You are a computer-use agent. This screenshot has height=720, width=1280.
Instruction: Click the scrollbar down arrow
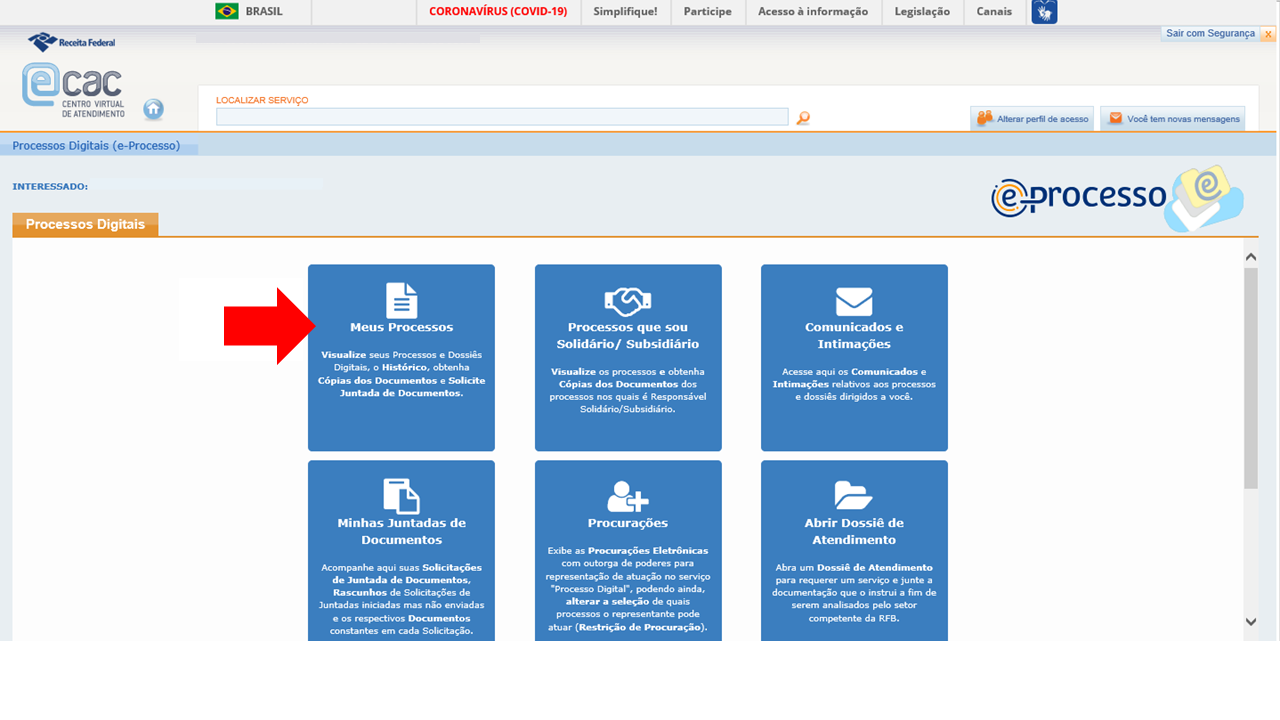point(1250,622)
